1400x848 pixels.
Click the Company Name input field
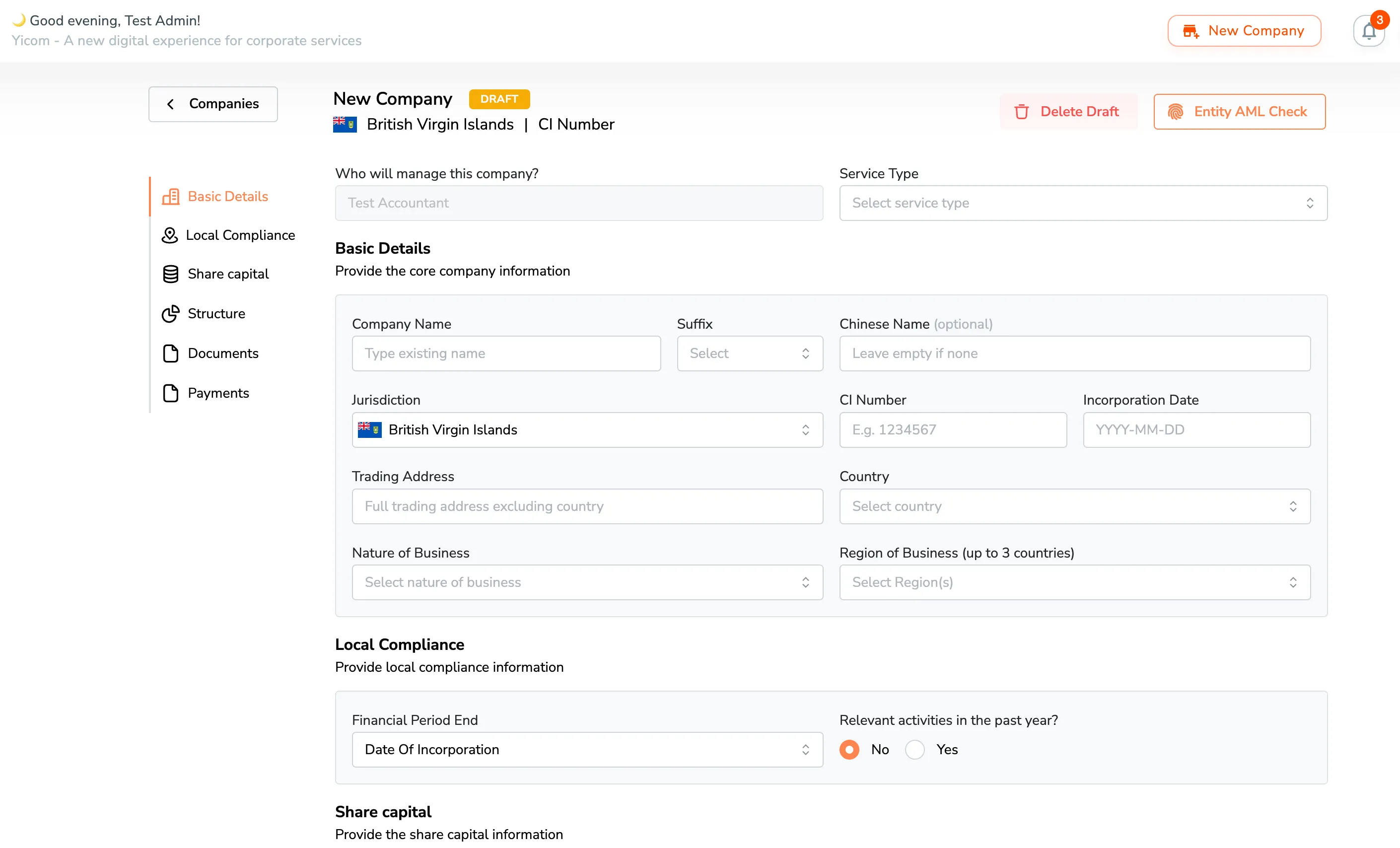click(x=506, y=353)
